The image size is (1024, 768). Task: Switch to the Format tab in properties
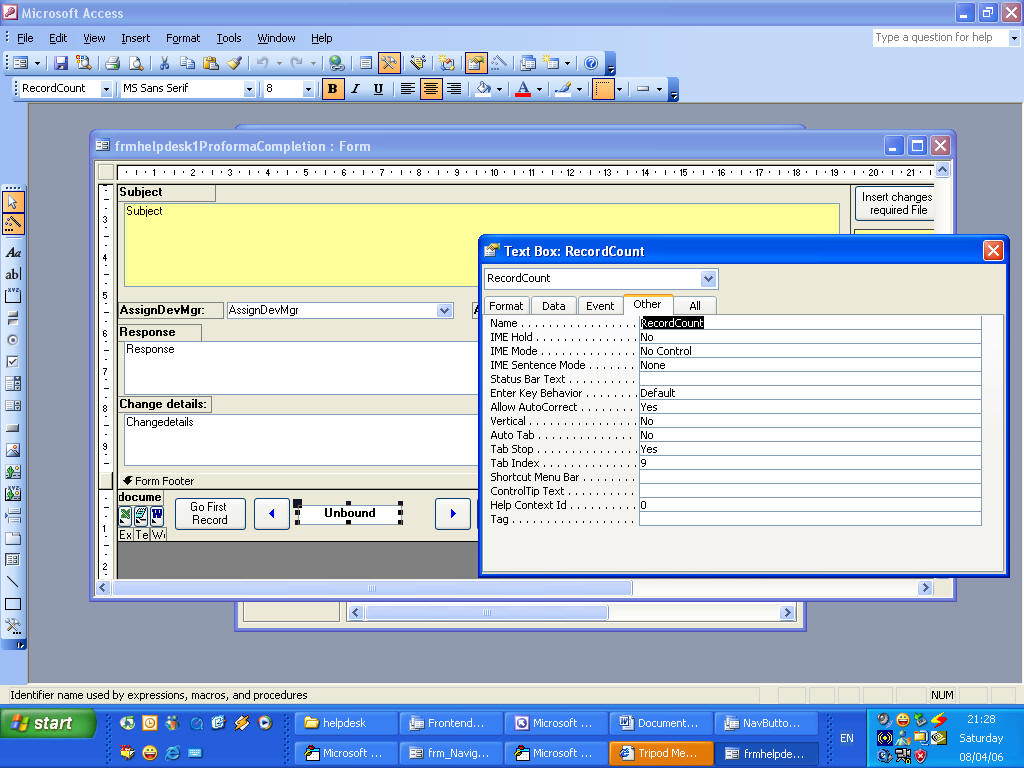point(506,306)
